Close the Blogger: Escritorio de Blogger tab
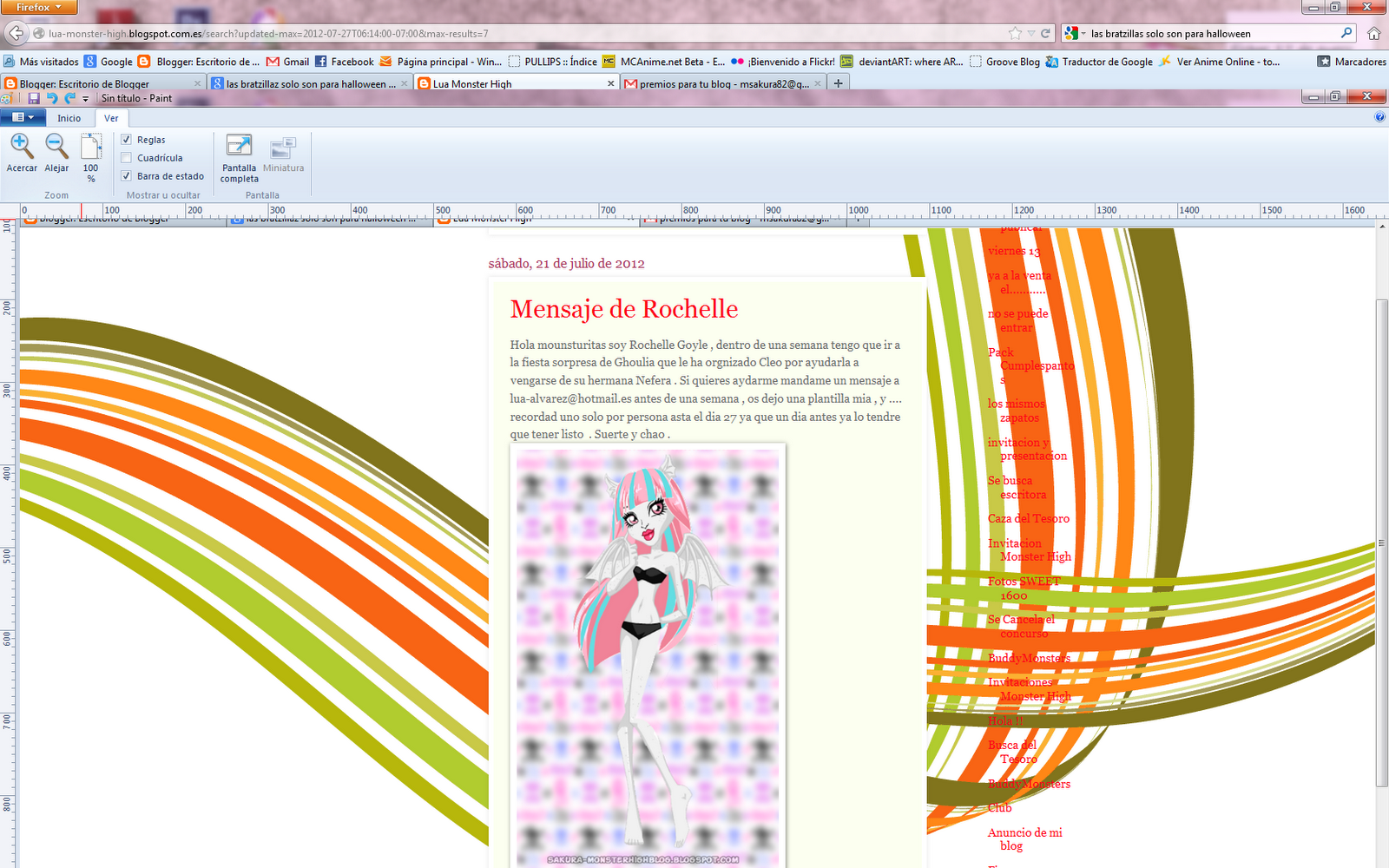 click(197, 83)
